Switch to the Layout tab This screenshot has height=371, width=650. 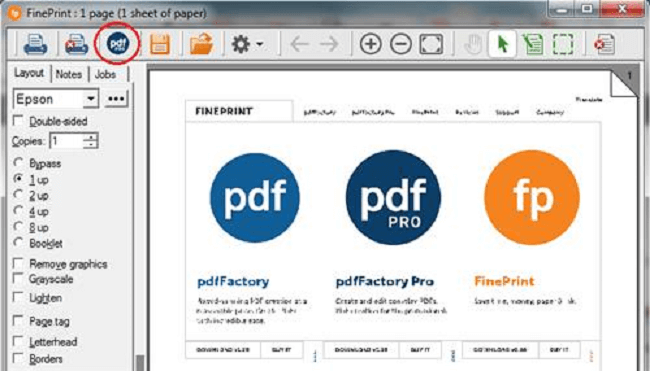coord(29,73)
